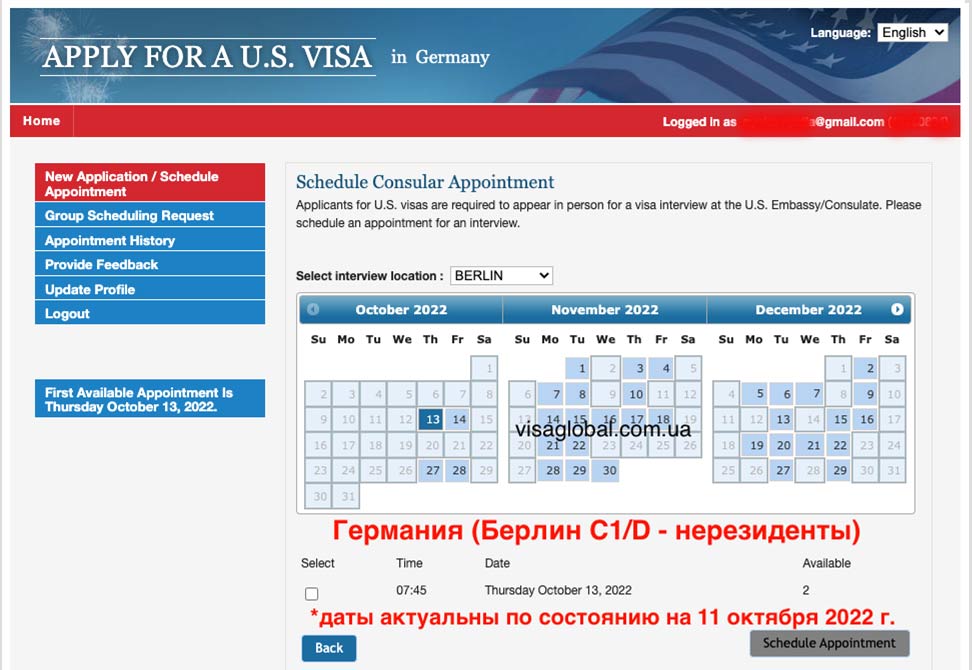Viewport: 972px width, 670px height.
Task: Select December 7 in the calendar
Action: [x=810, y=394]
